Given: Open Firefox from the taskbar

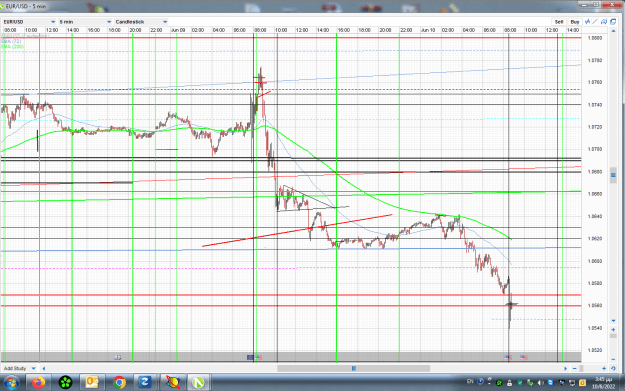Looking at the screenshot, I should (x=39, y=383).
